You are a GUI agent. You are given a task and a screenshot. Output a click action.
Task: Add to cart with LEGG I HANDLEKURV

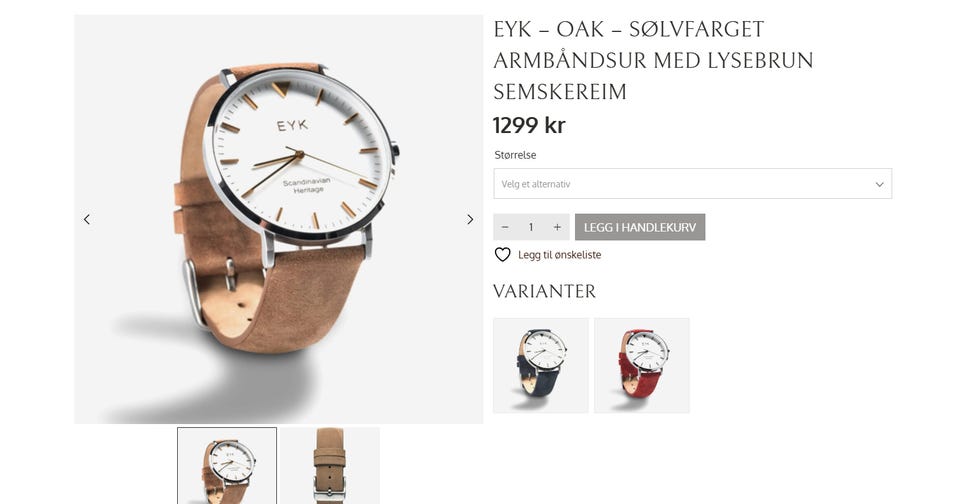point(640,227)
